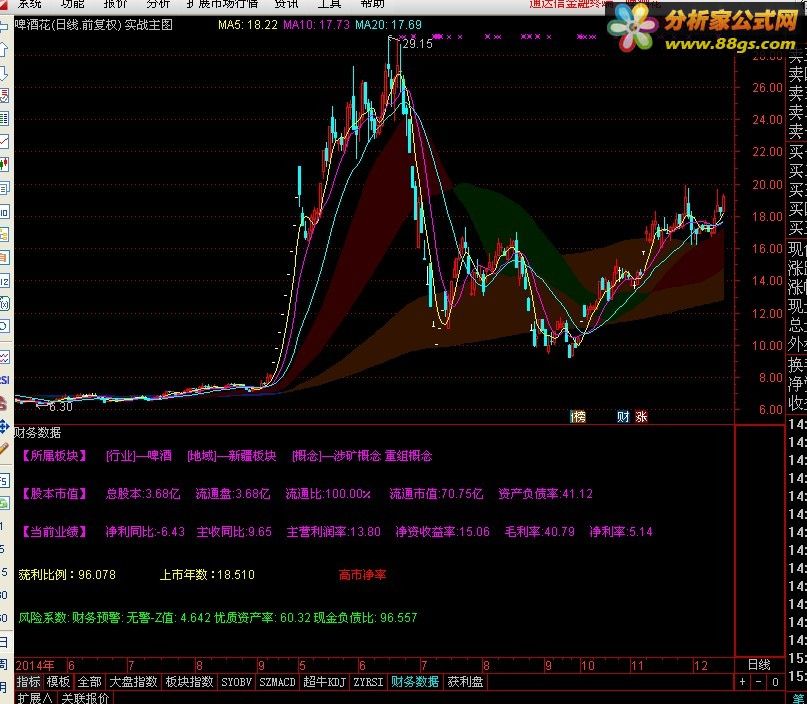This screenshot has width=807, height=704.
Task: Click the '10' icon in left toolbar
Action: 4,212
